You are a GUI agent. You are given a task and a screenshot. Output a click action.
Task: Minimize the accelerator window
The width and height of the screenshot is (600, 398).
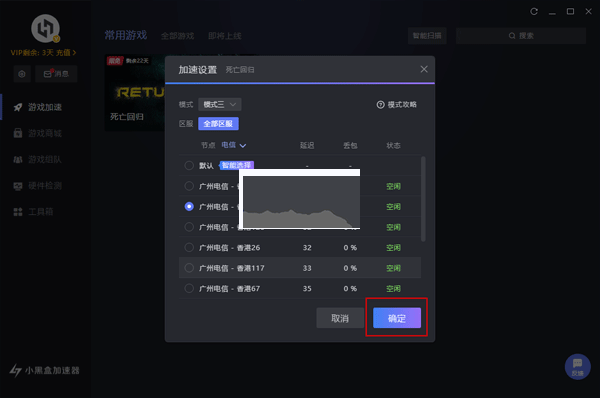pyautogui.click(x=552, y=12)
